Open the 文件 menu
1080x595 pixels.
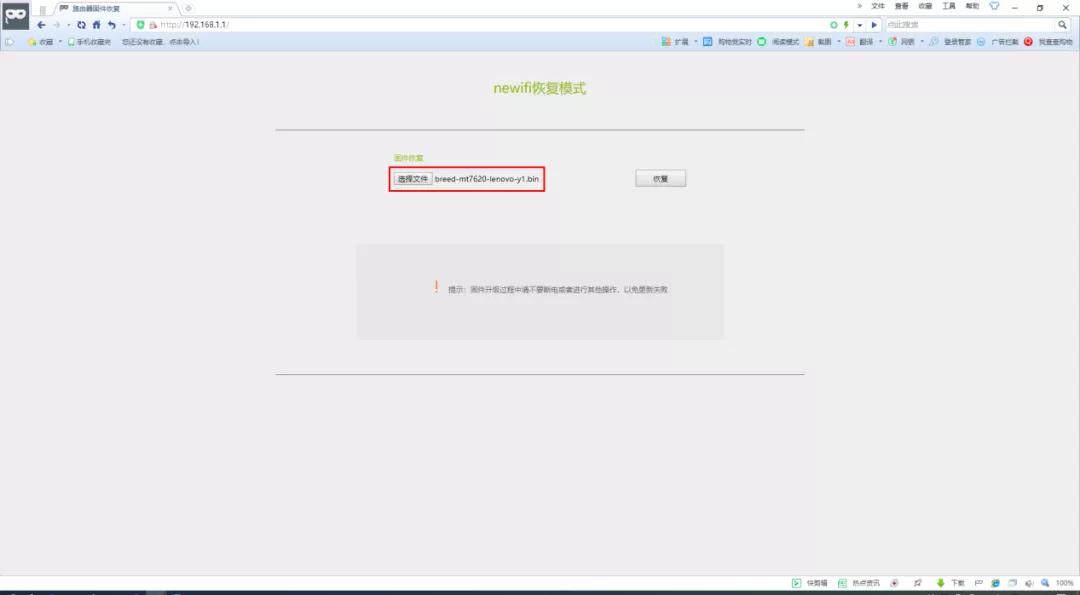(x=878, y=6)
